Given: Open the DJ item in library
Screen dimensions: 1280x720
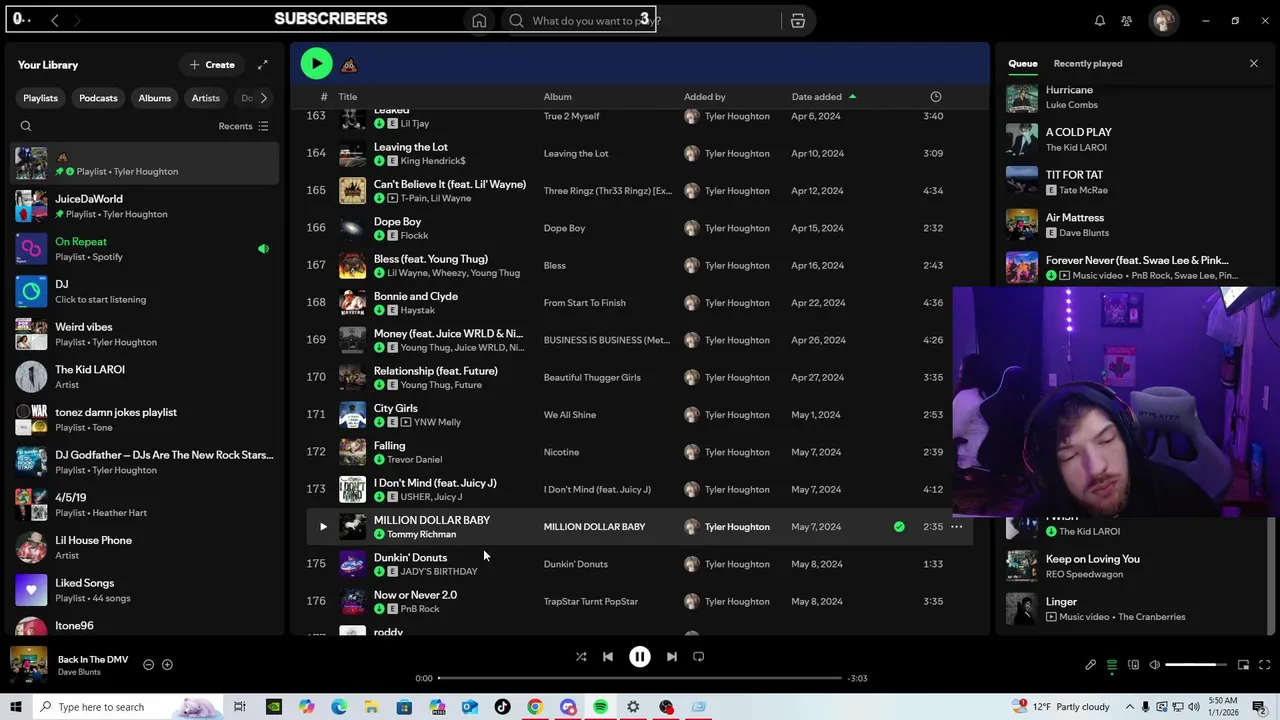Looking at the screenshot, I should click(x=145, y=291).
